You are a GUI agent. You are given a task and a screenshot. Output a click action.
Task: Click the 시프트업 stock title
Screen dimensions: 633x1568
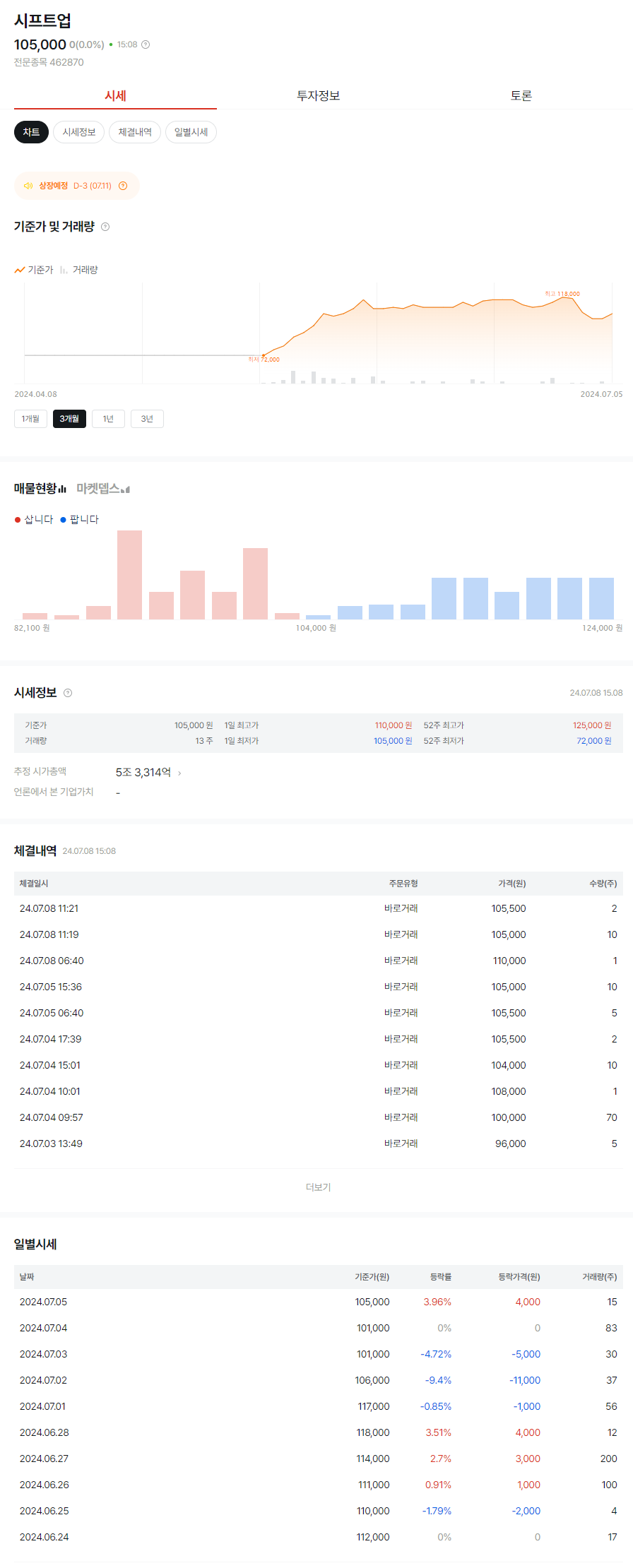(x=42, y=20)
